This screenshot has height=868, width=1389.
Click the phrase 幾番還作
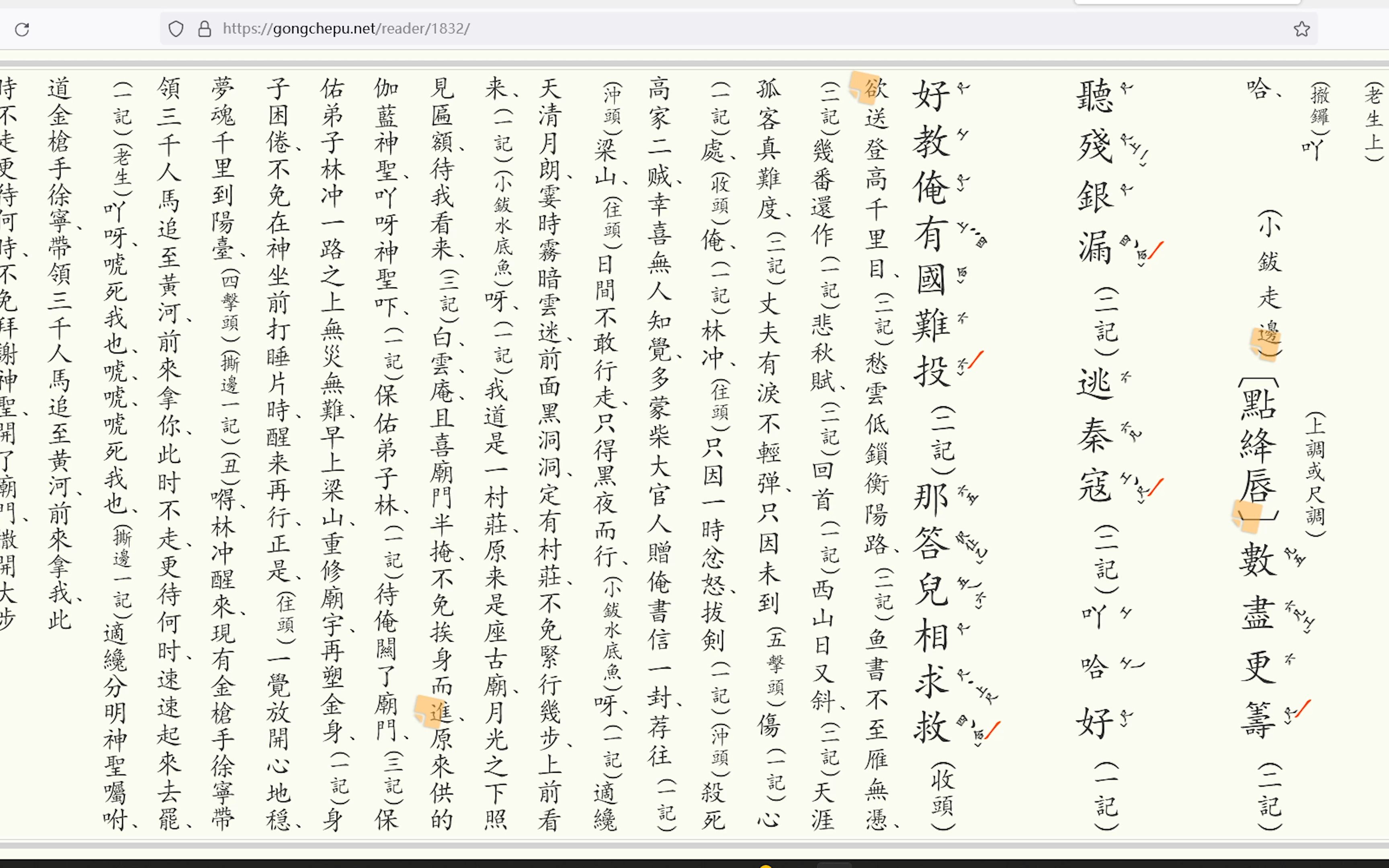(822, 192)
